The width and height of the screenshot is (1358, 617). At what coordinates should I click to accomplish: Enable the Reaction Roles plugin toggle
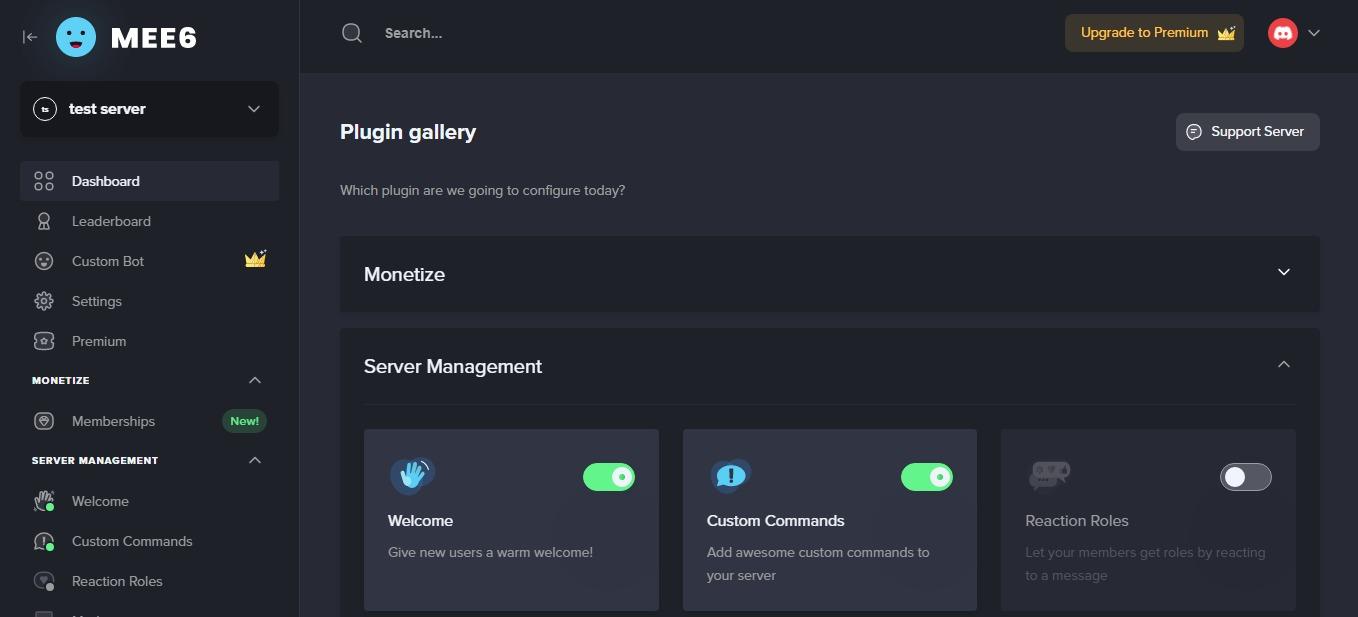click(1246, 477)
